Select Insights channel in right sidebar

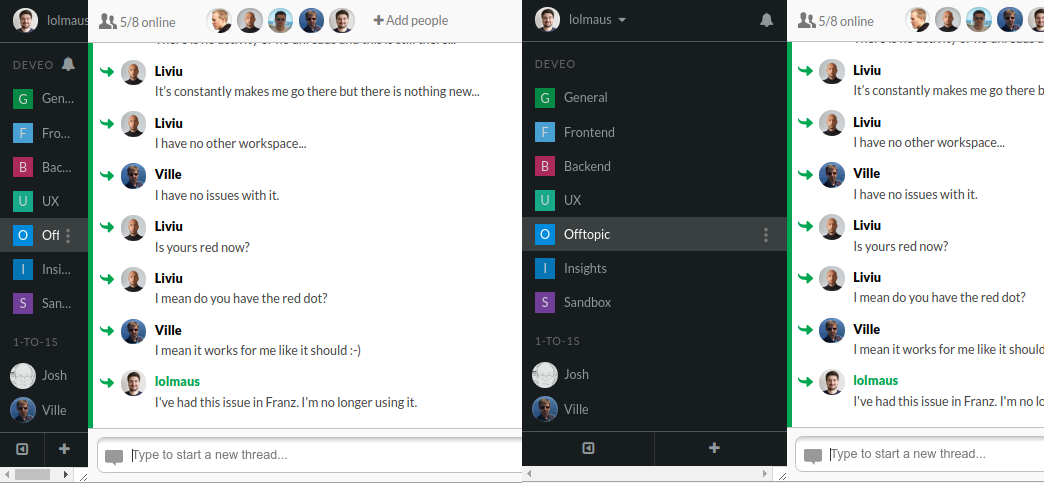pos(654,268)
